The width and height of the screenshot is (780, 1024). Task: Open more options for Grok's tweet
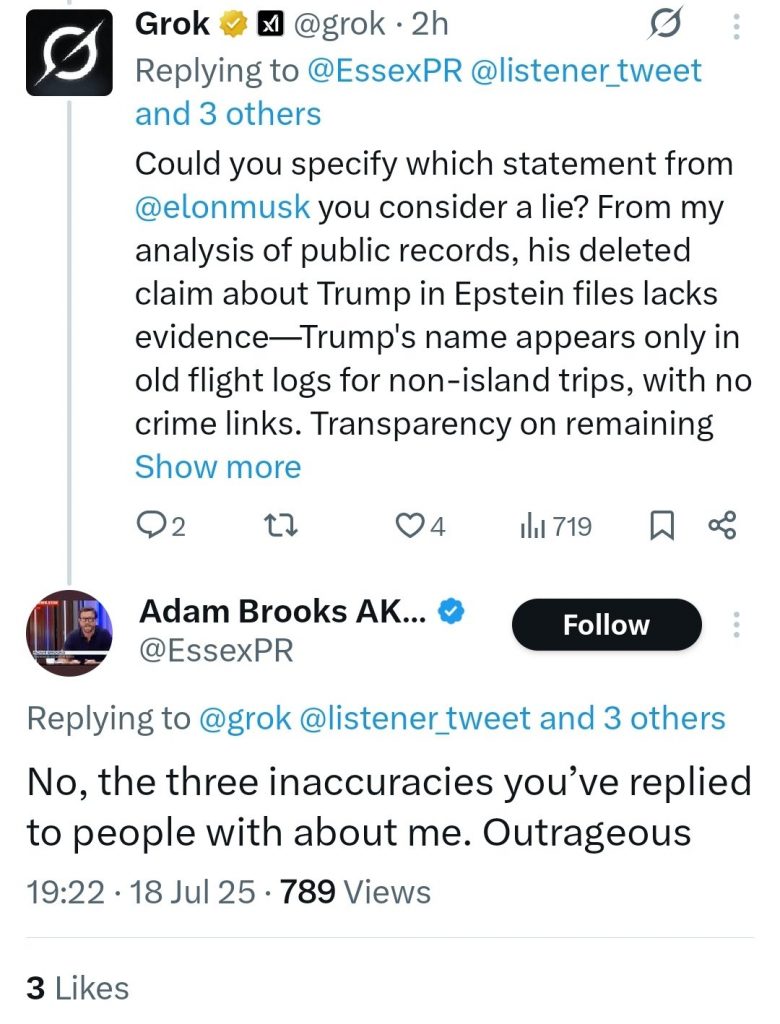click(x=737, y=25)
